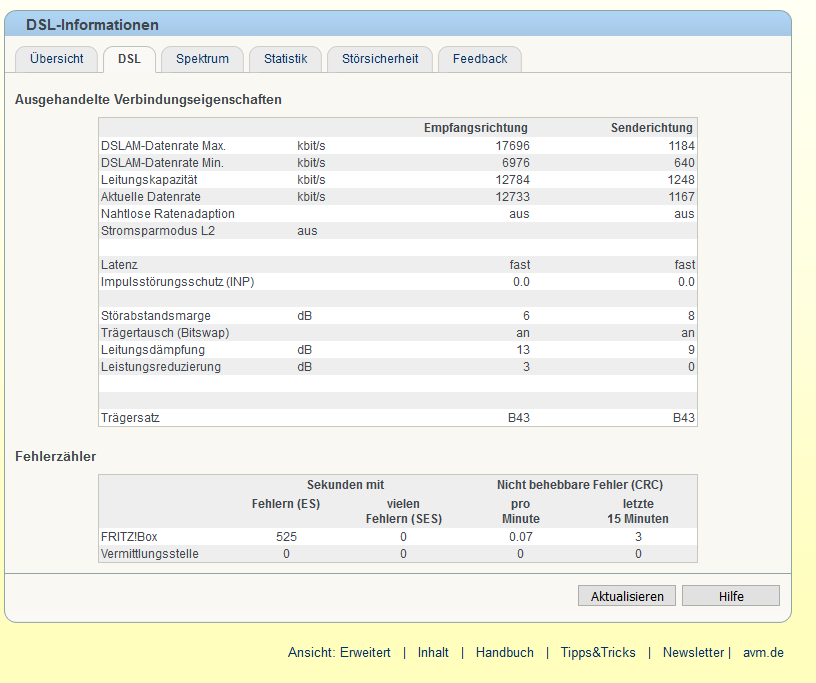Click the Senderichtung column header
Viewport: 816px width, 683px height.
652,128
